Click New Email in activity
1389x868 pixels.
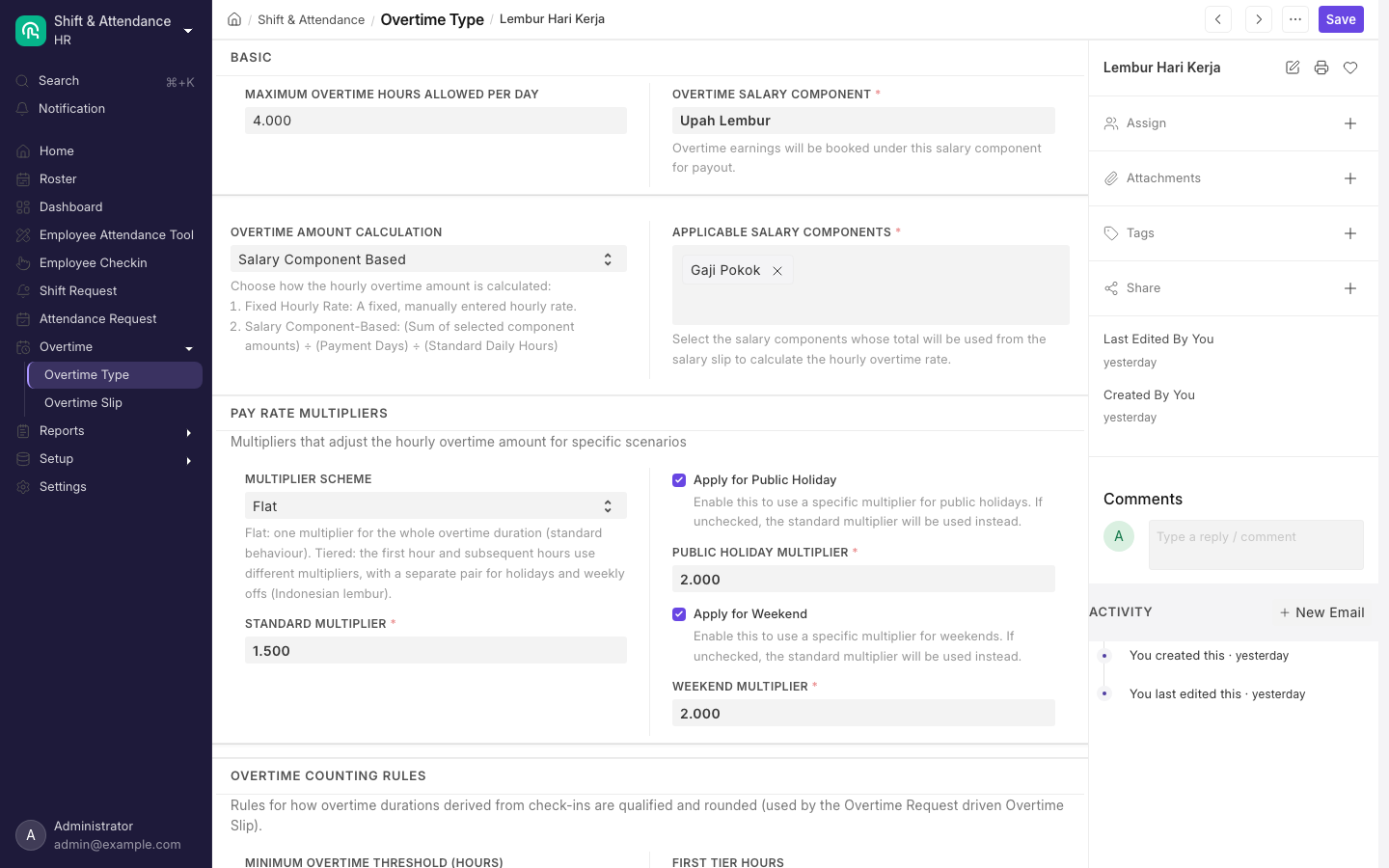(1321, 612)
